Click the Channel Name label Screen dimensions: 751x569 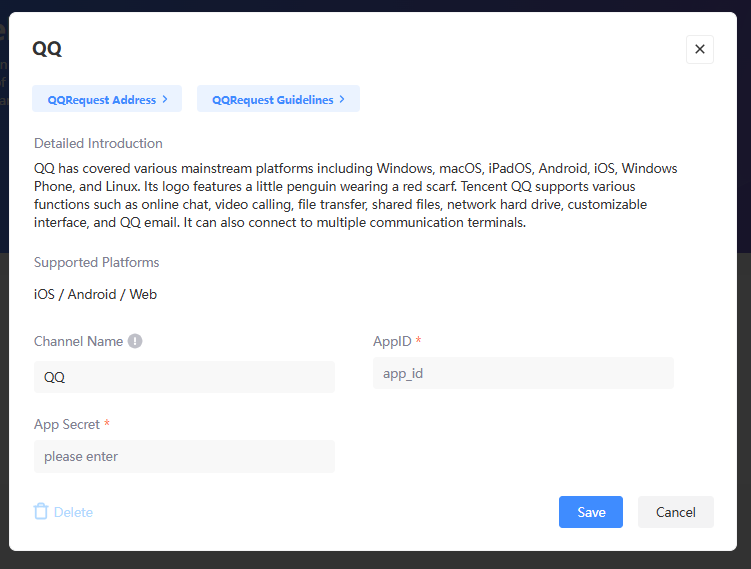79,341
